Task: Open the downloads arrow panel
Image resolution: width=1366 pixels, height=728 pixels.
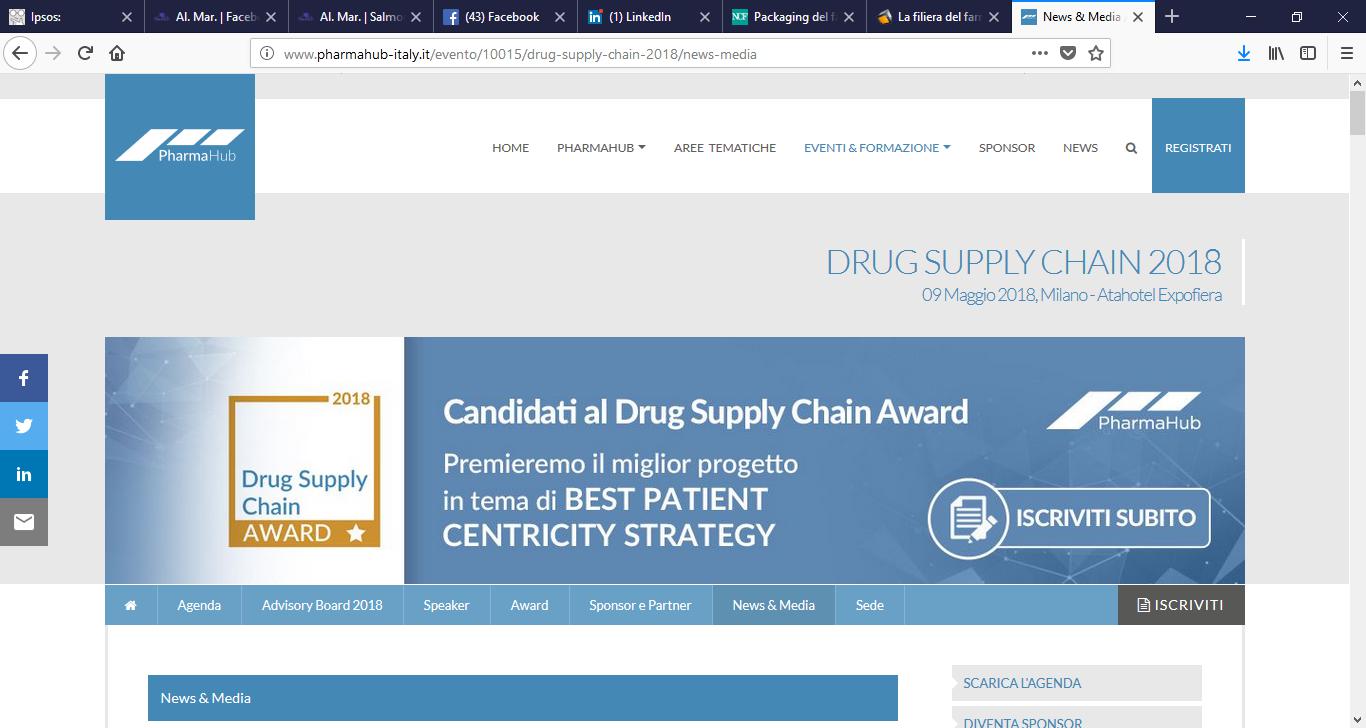Action: pos(1244,53)
